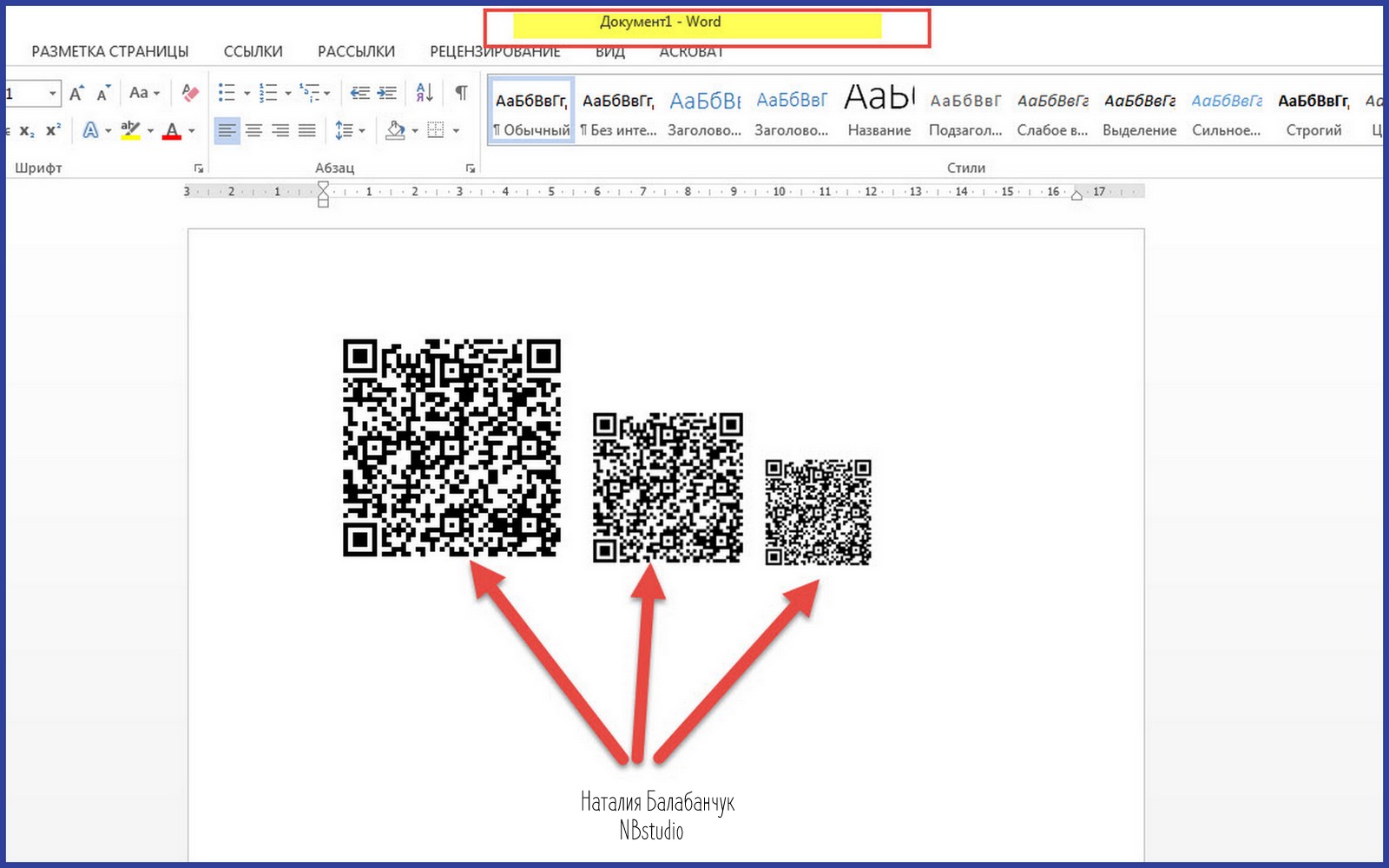The width and height of the screenshot is (1389, 868).
Task: Go to the РАССЫЛКИ tab
Action: 356,51
